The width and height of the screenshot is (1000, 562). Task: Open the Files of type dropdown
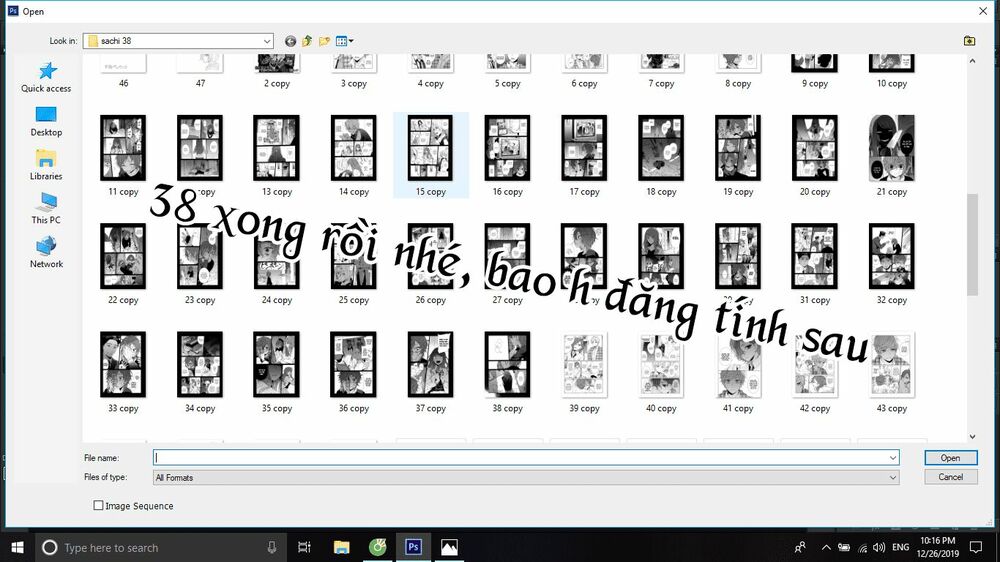tap(893, 478)
